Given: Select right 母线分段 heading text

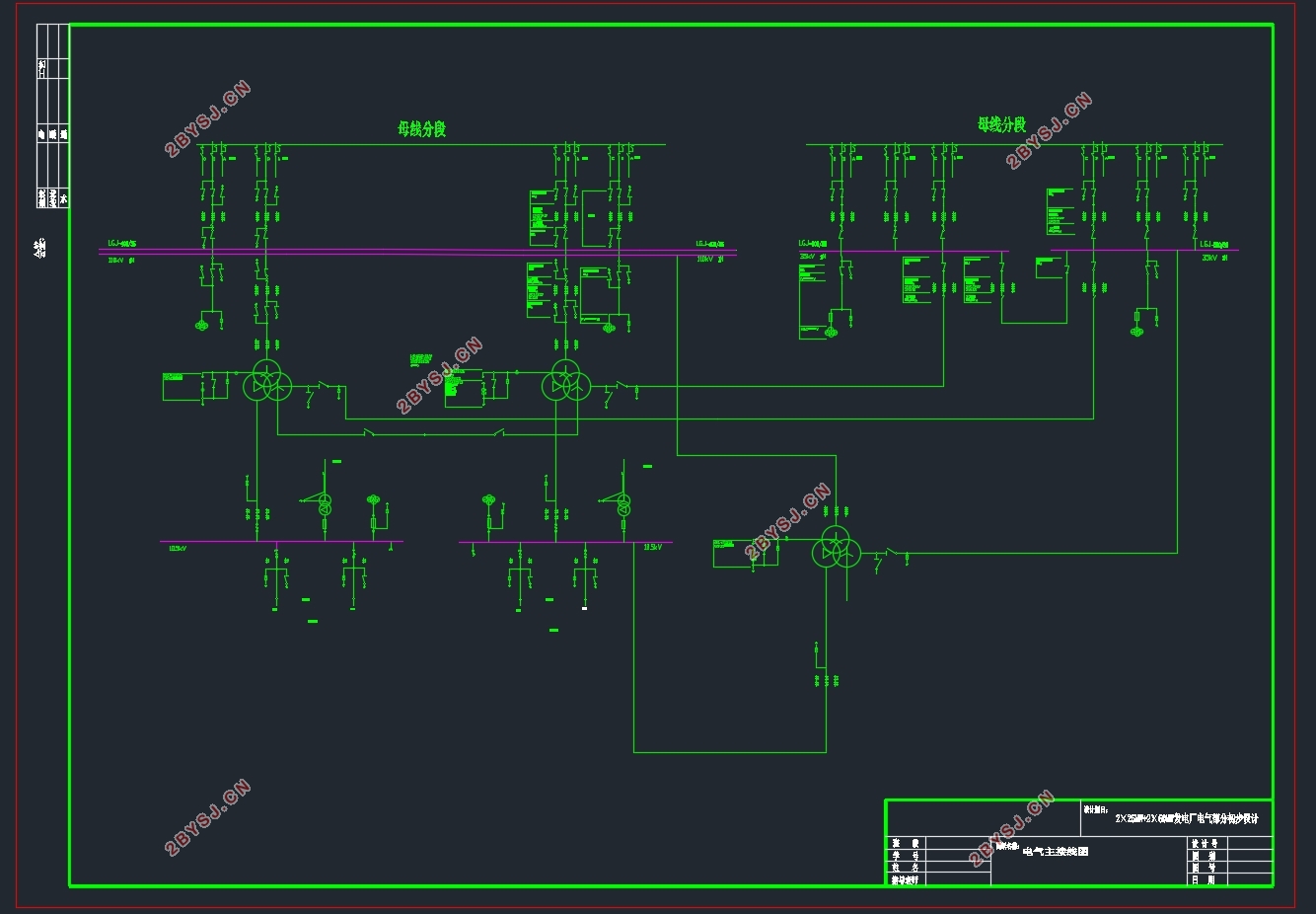Looking at the screenshot, I should [1001, 124].
